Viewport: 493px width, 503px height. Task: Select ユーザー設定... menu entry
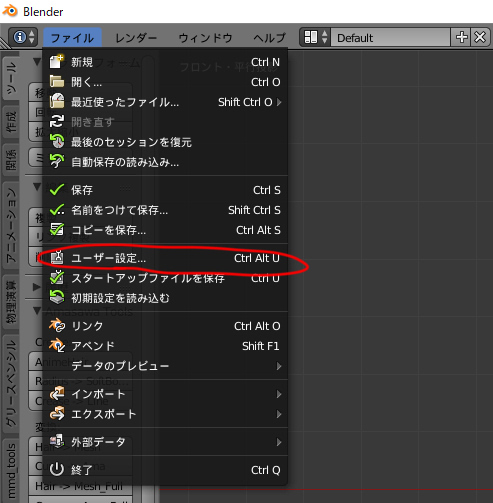pyautogui.click(x=165, y=258)
